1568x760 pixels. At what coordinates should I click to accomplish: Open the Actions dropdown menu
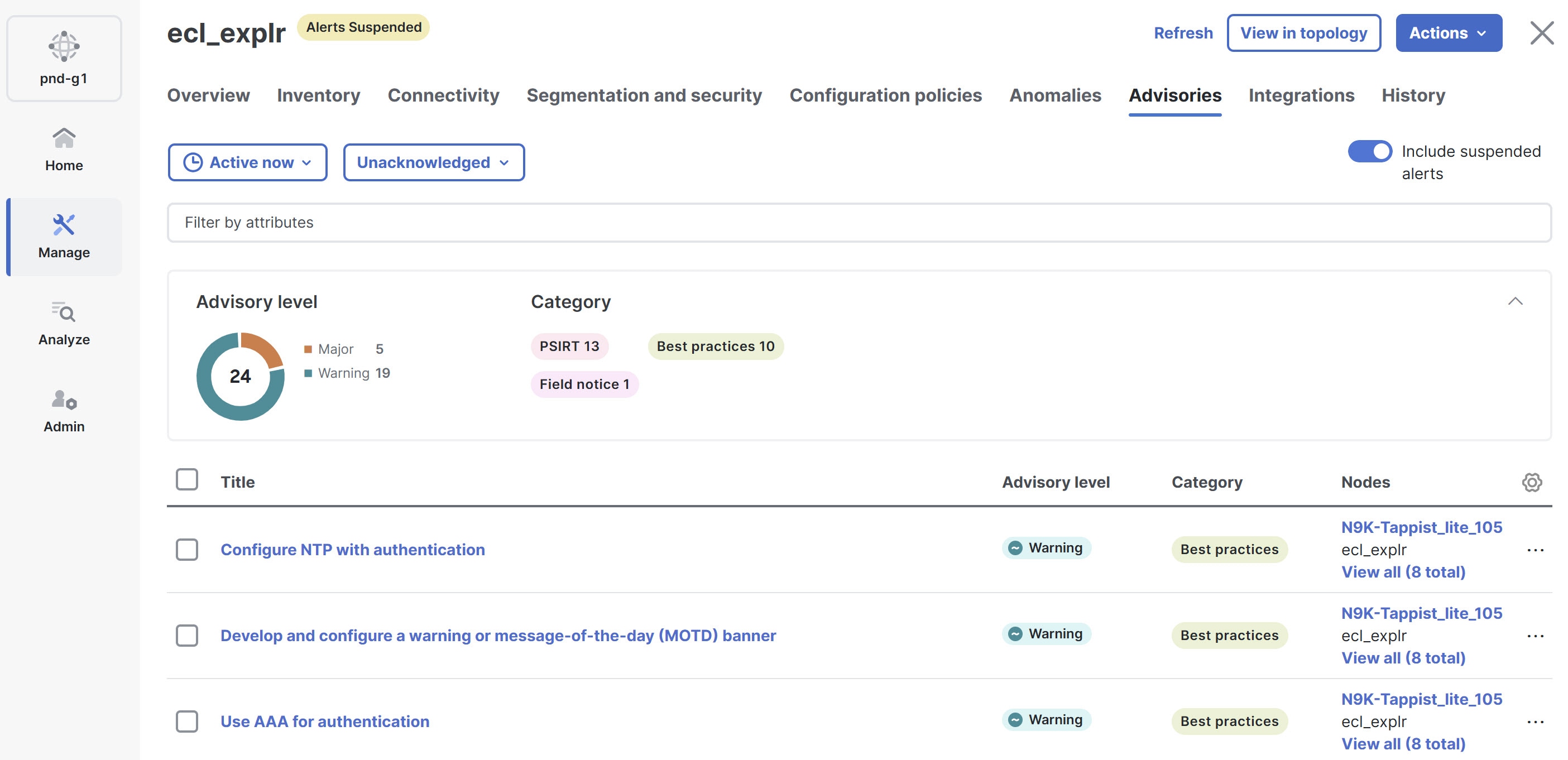pyautogui.click(x=1449, y=33)
